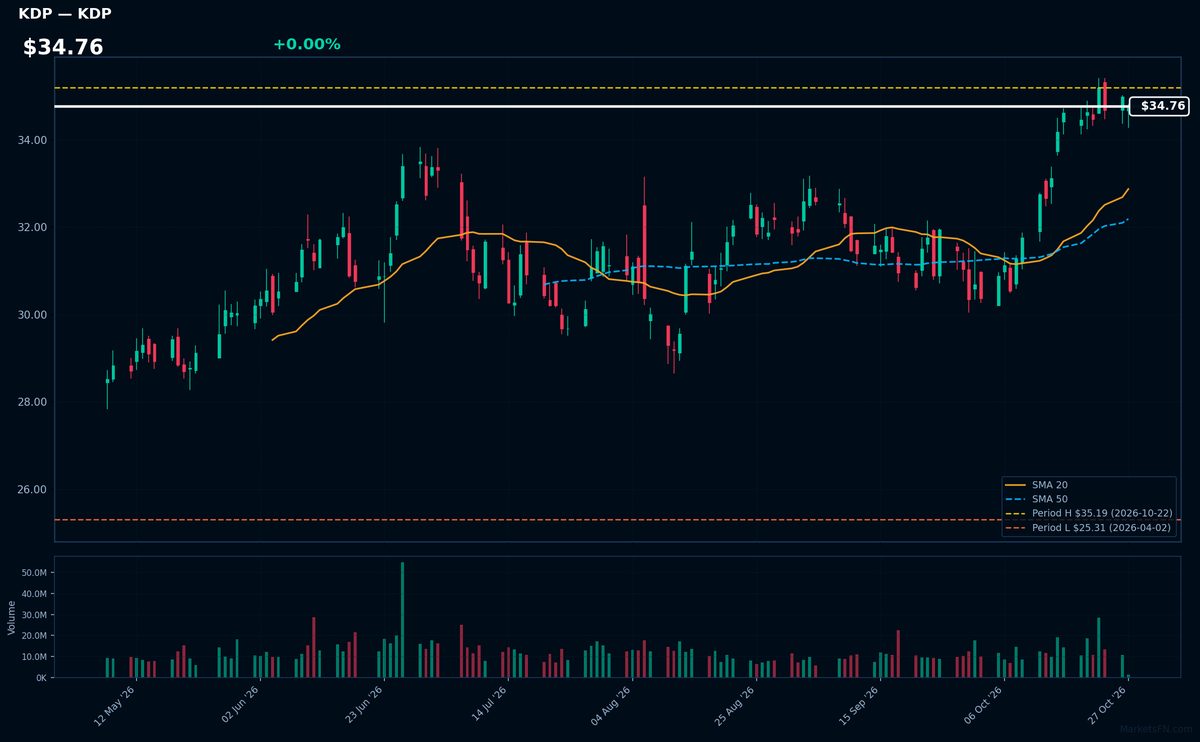1200x742 pixels.
Task: Click the 15 Sep '26 date label
Action: 860,706
